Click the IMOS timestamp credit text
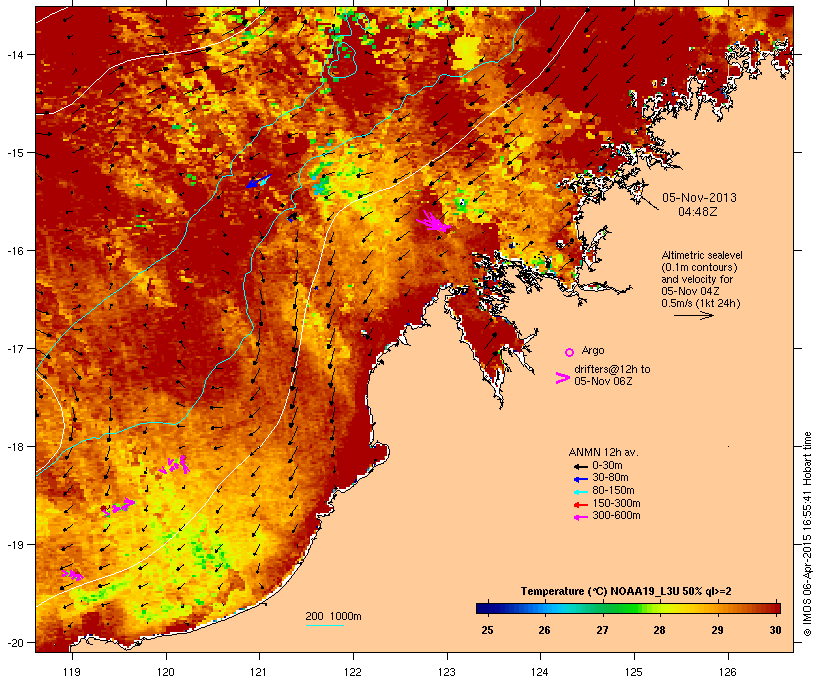The width and height of the screenshot is (820, 680). [x=807, y=534]
